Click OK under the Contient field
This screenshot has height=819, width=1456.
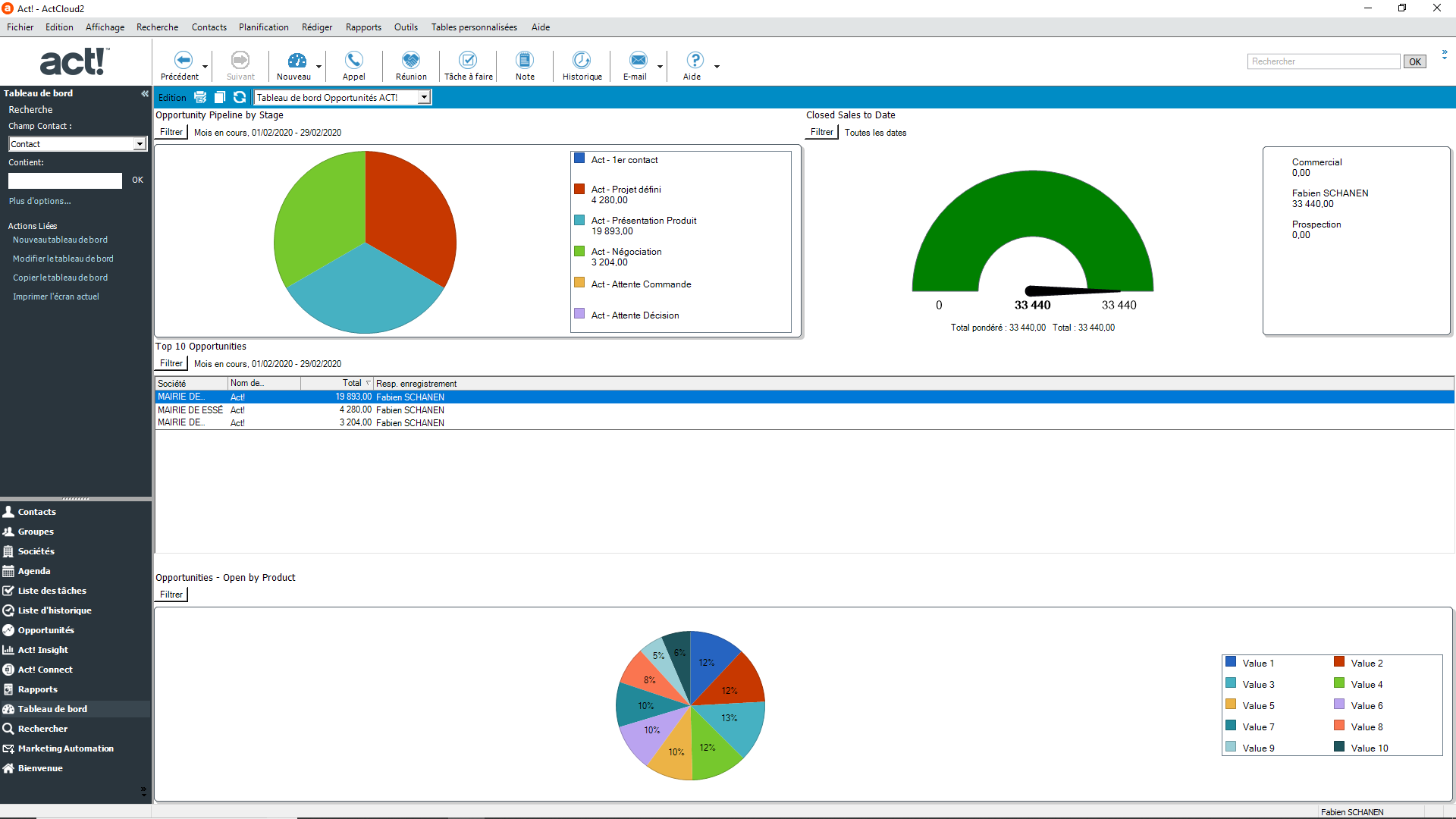(x=137, y=180)
